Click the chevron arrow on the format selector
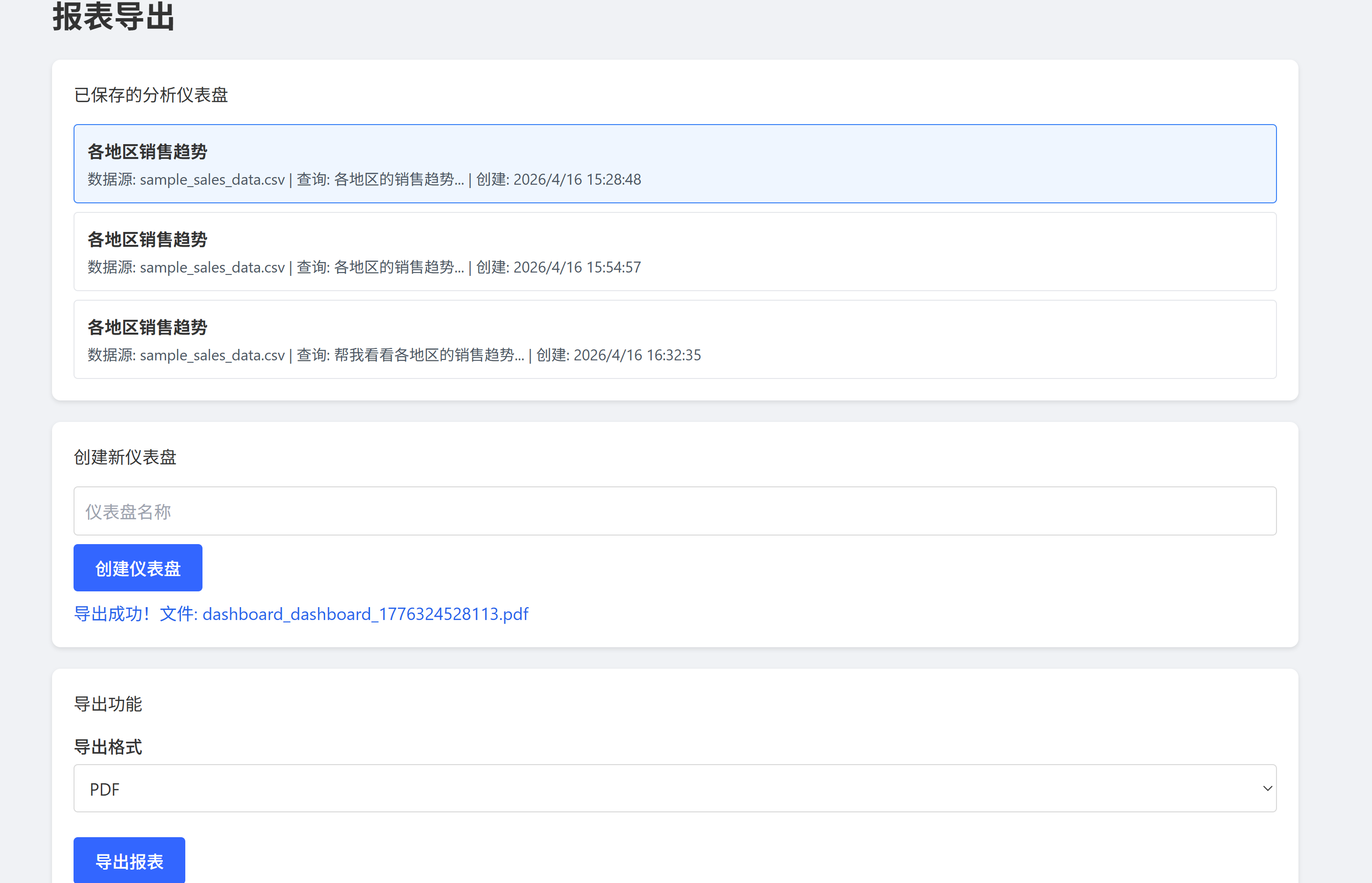 1267,788
